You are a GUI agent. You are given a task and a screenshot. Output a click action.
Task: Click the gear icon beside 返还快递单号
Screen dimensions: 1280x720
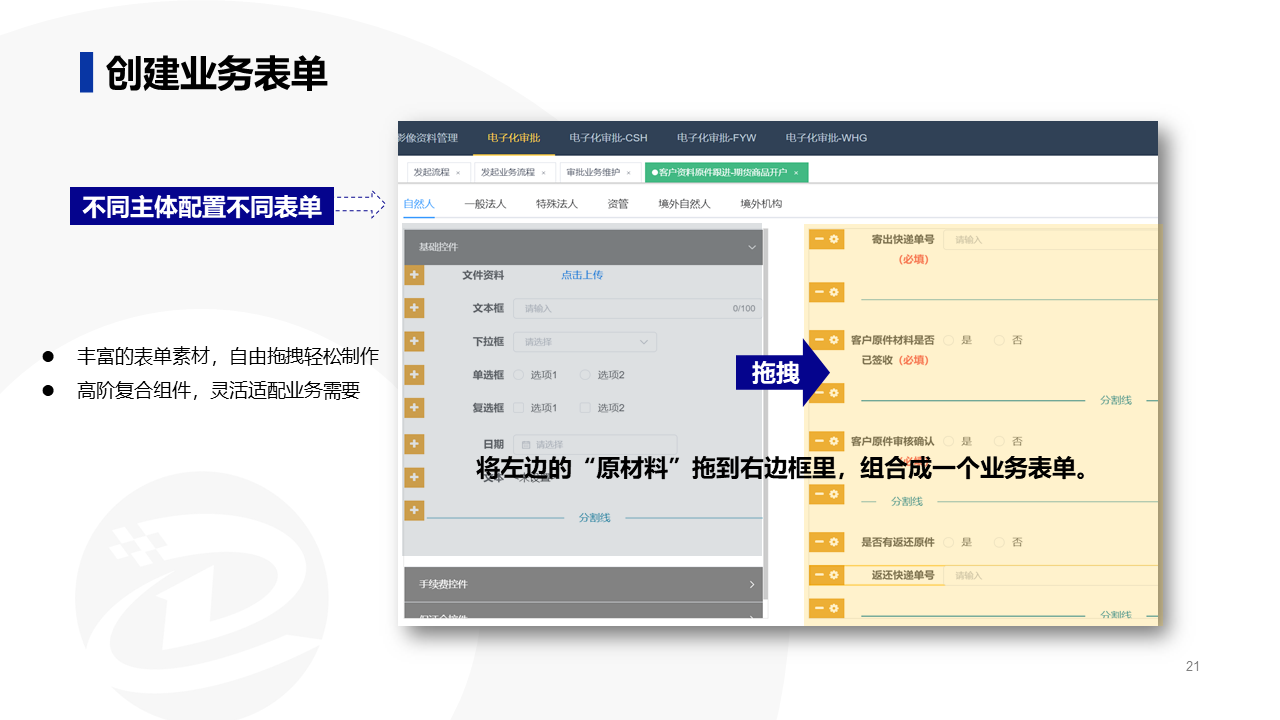[835, 575]
